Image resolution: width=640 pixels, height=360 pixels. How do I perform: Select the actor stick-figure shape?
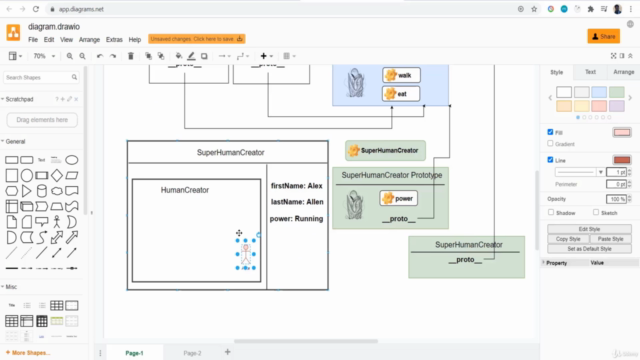57,222
